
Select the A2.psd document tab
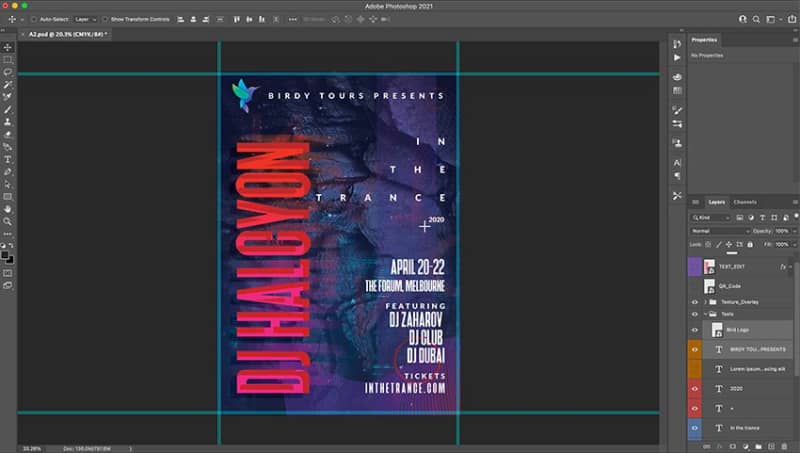click(65, 34)
